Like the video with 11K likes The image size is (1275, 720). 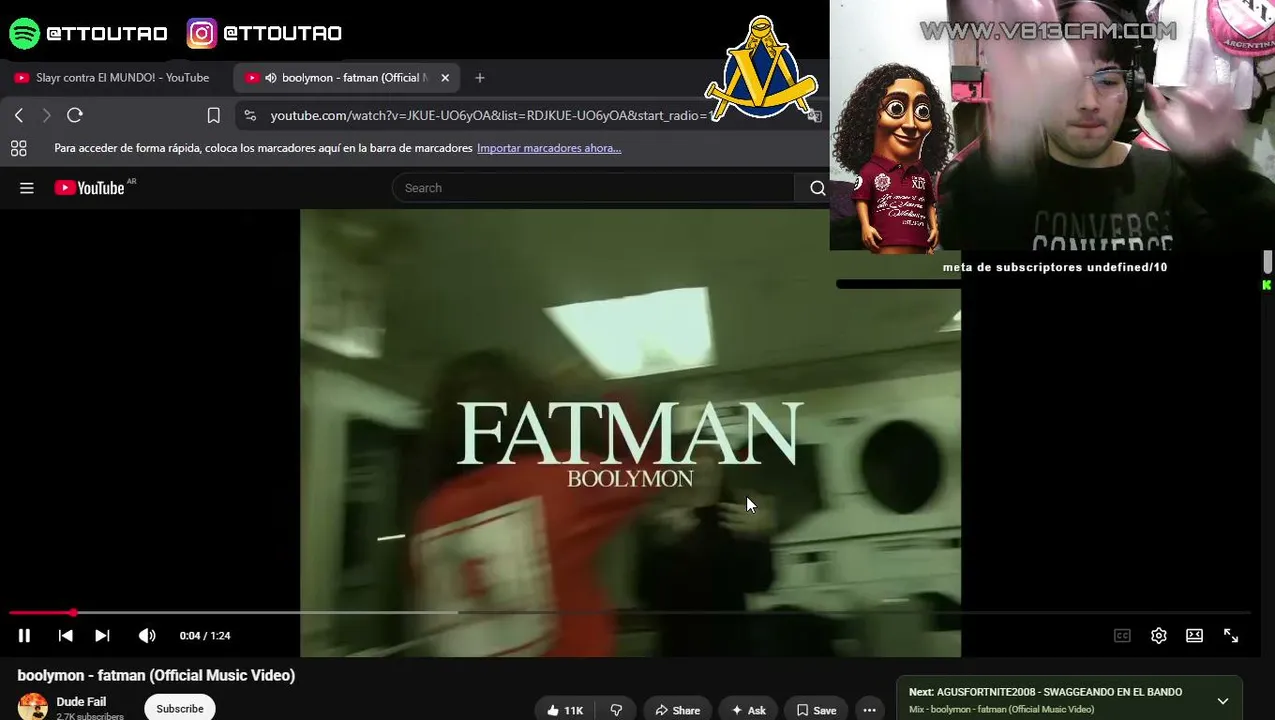coord(565,710)
